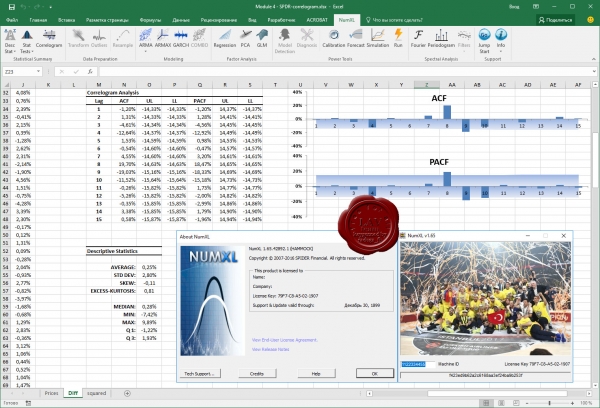The height and width of the screenshot is (408, 600).
Task: Click OK in the About NumXL dialog
Action: [375, 374]
